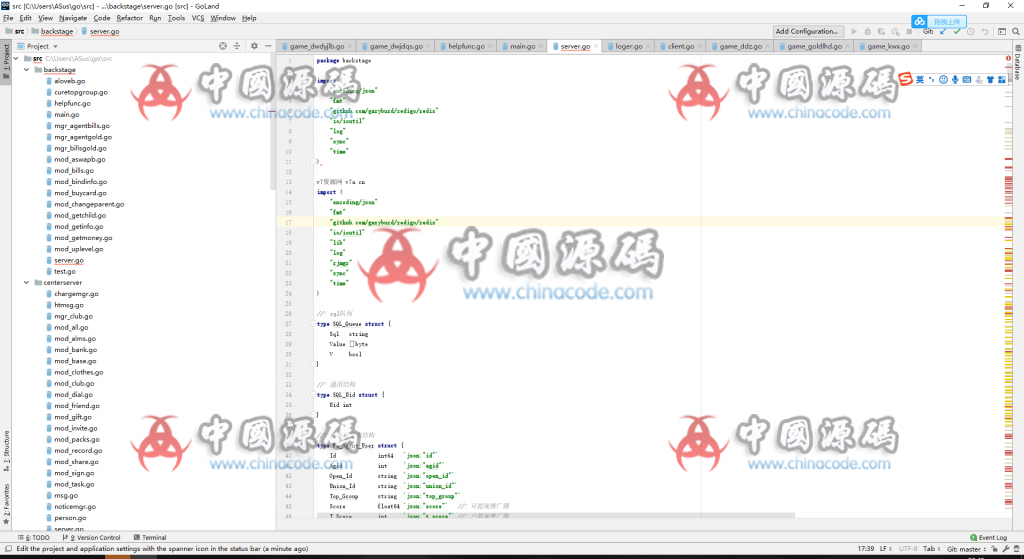Open the Project view dropdown arrow
1024x559 pixels.
tap(55, 46)
